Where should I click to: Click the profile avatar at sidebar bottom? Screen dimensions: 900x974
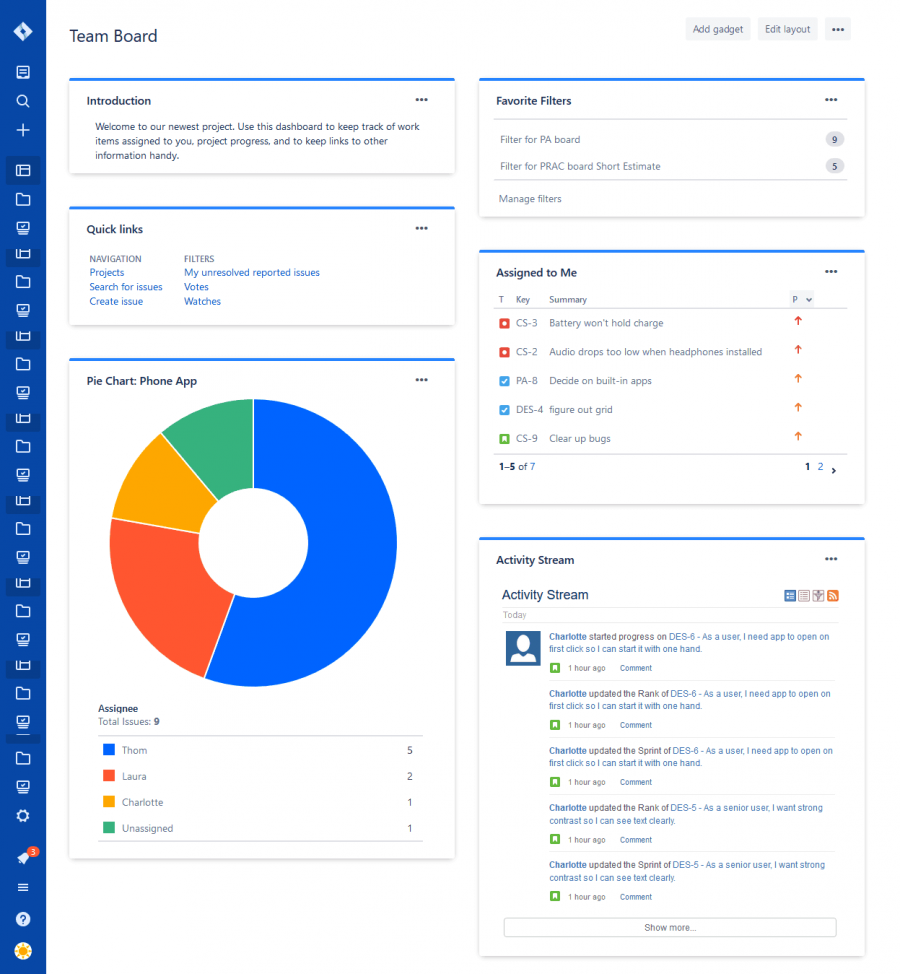coord(23,950)
